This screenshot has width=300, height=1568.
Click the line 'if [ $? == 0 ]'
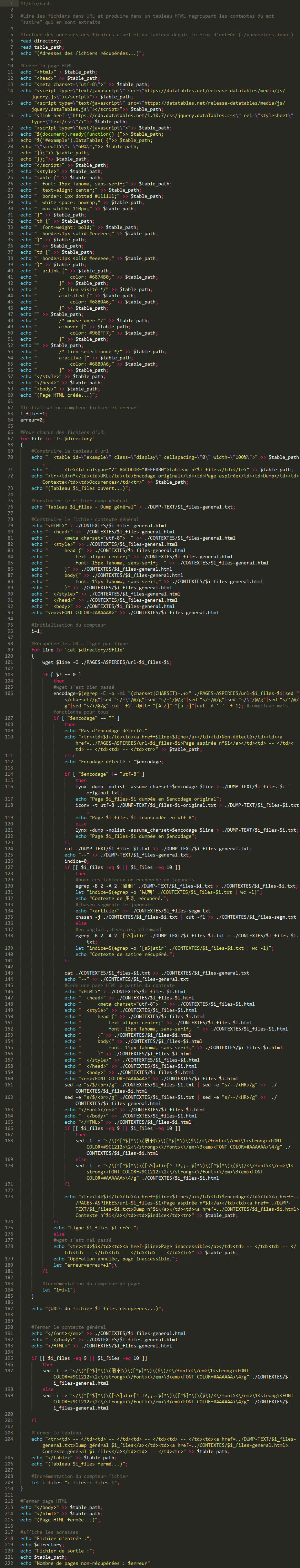(x=61, y=675)
